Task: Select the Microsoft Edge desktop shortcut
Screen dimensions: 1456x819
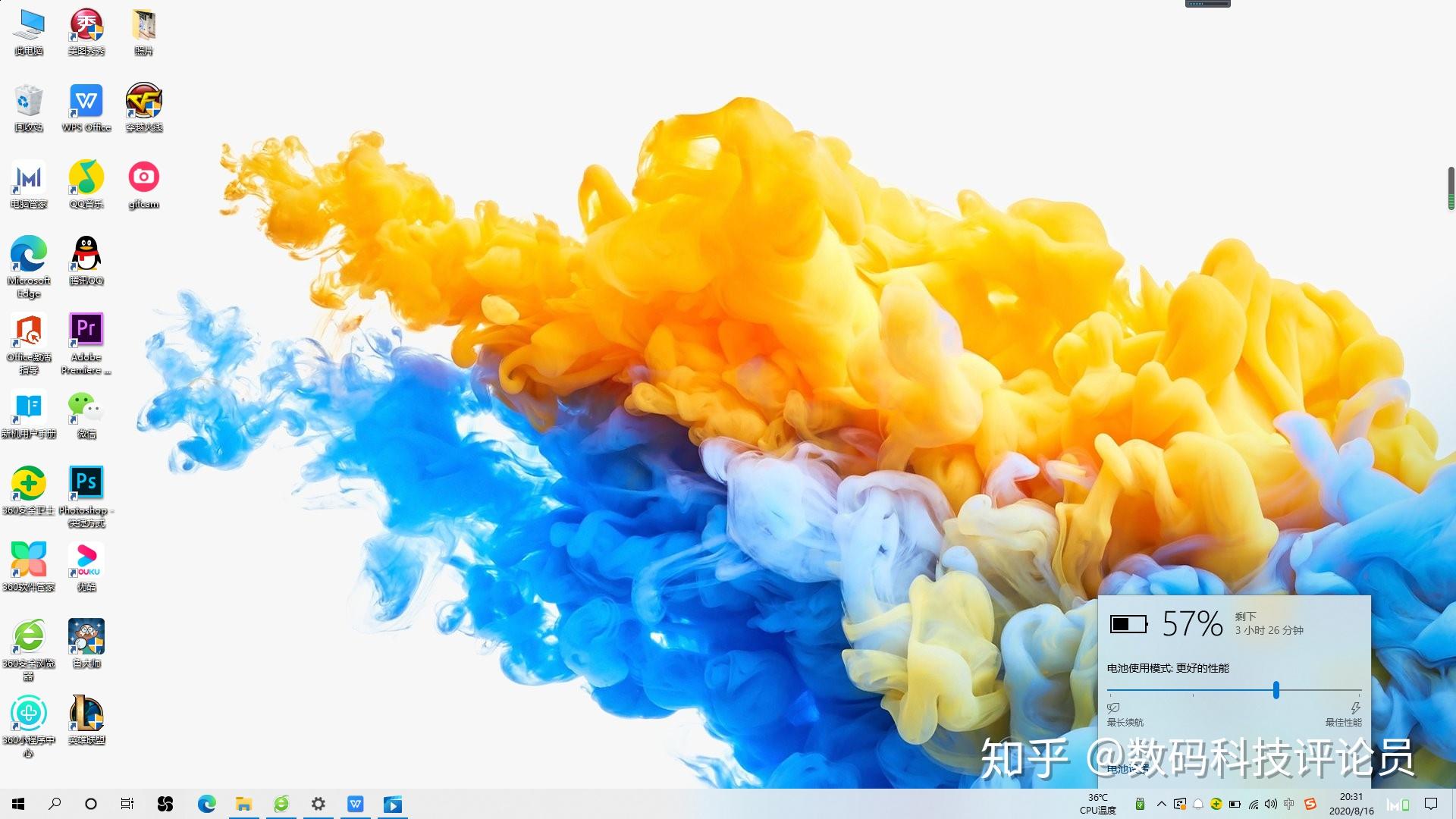Action: [29, 267]
